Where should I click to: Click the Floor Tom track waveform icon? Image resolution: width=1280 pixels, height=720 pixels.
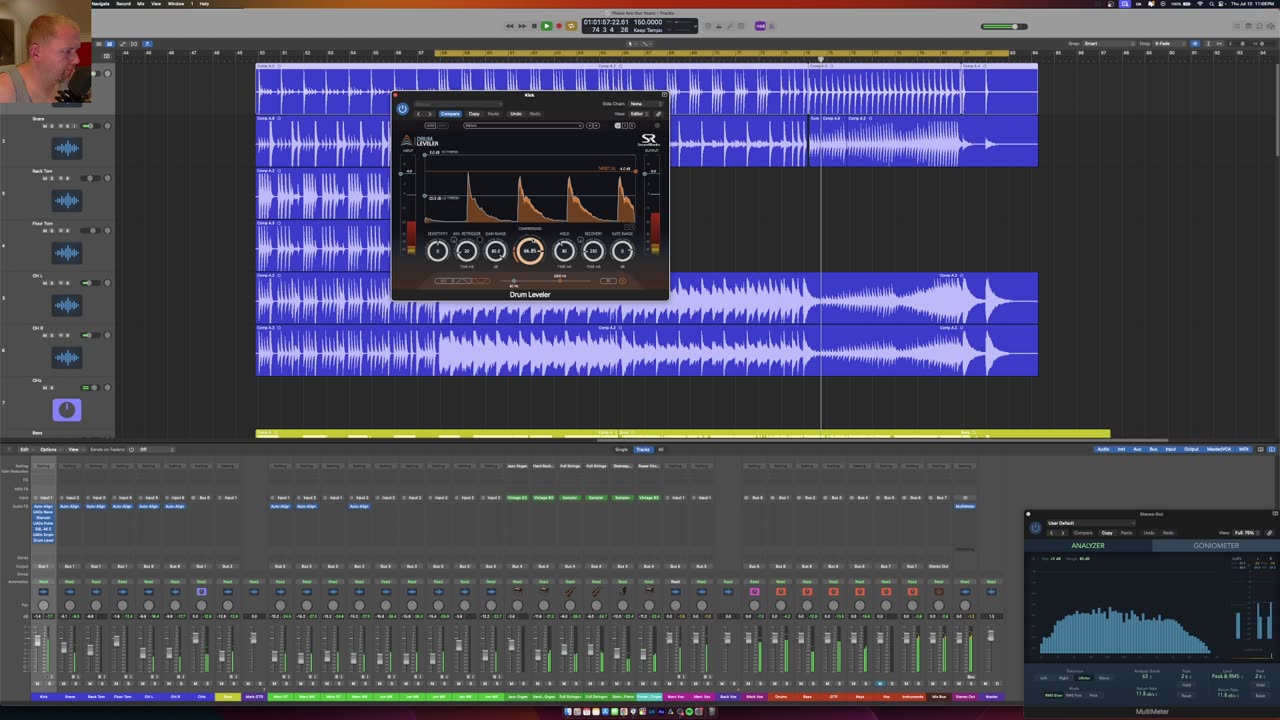(67, 253)
